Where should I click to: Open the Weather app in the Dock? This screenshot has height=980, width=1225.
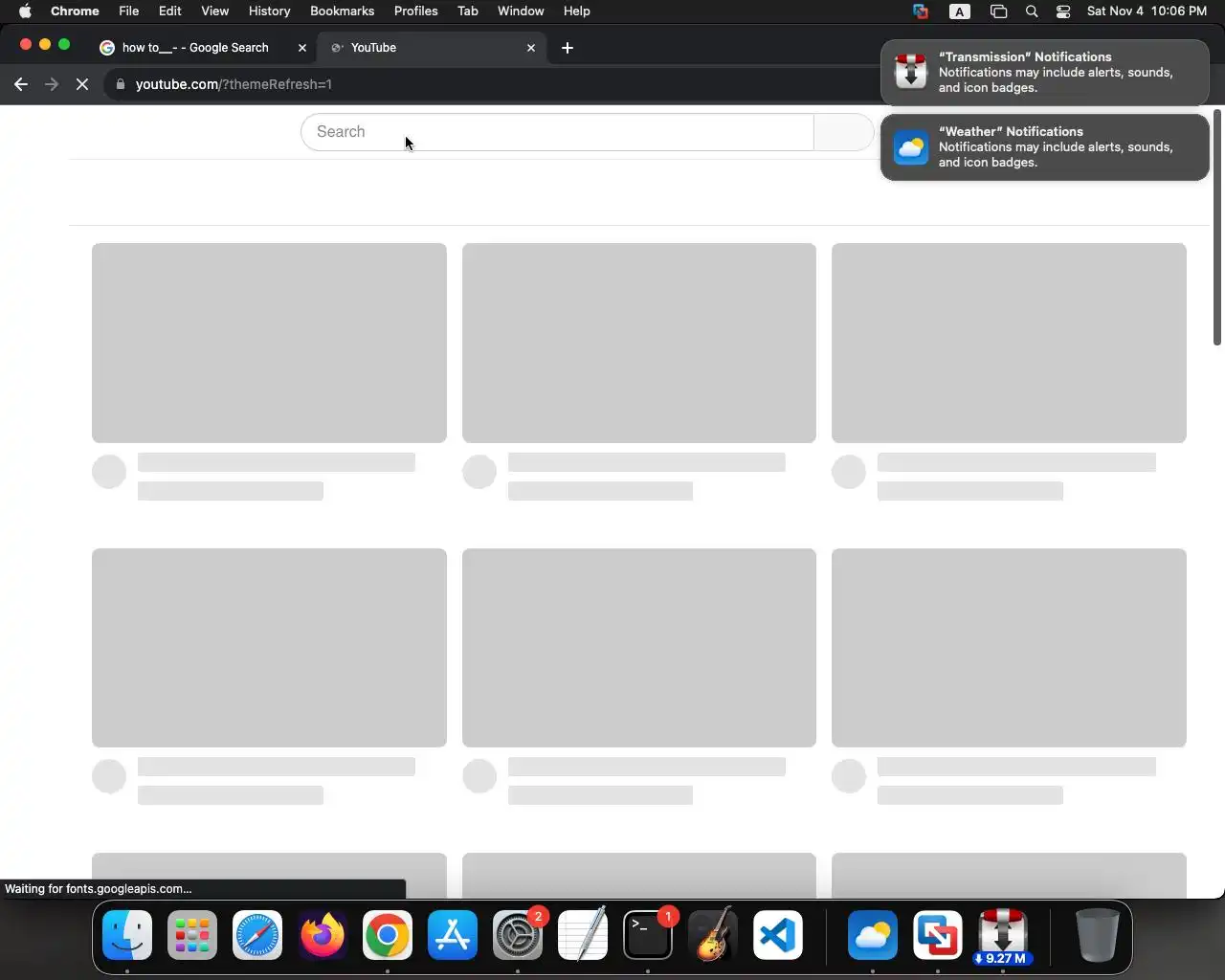pos(873,935)
